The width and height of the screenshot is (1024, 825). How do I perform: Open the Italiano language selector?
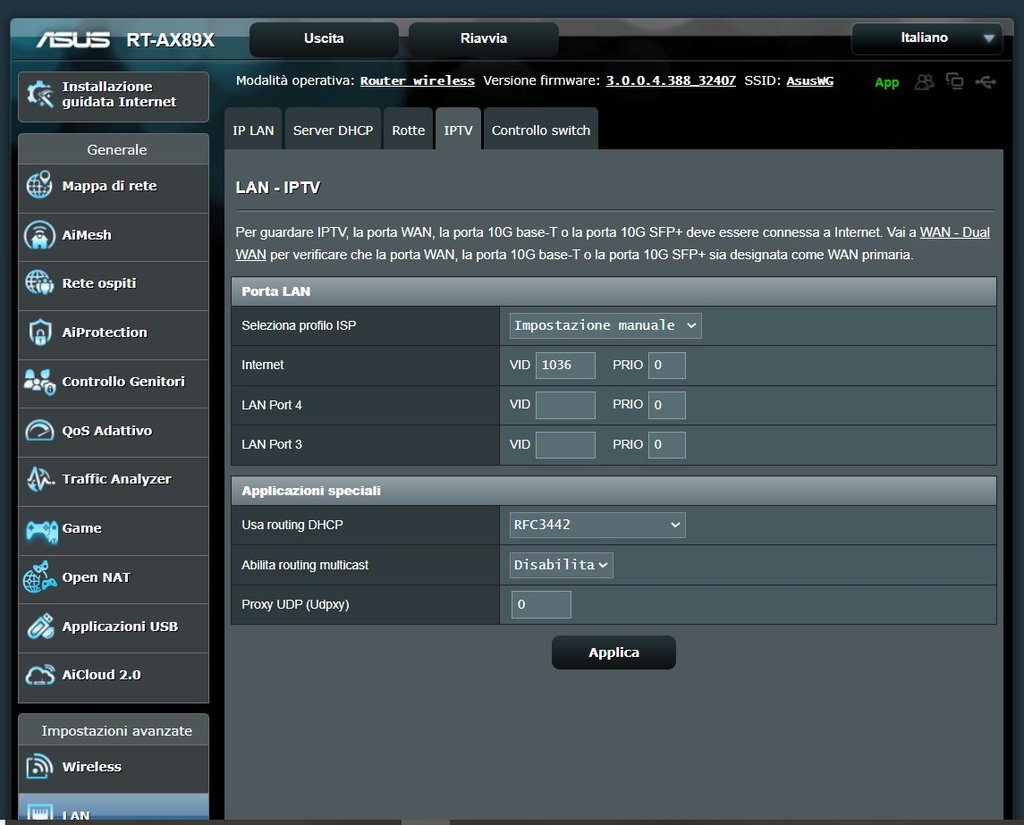(926, 39)
